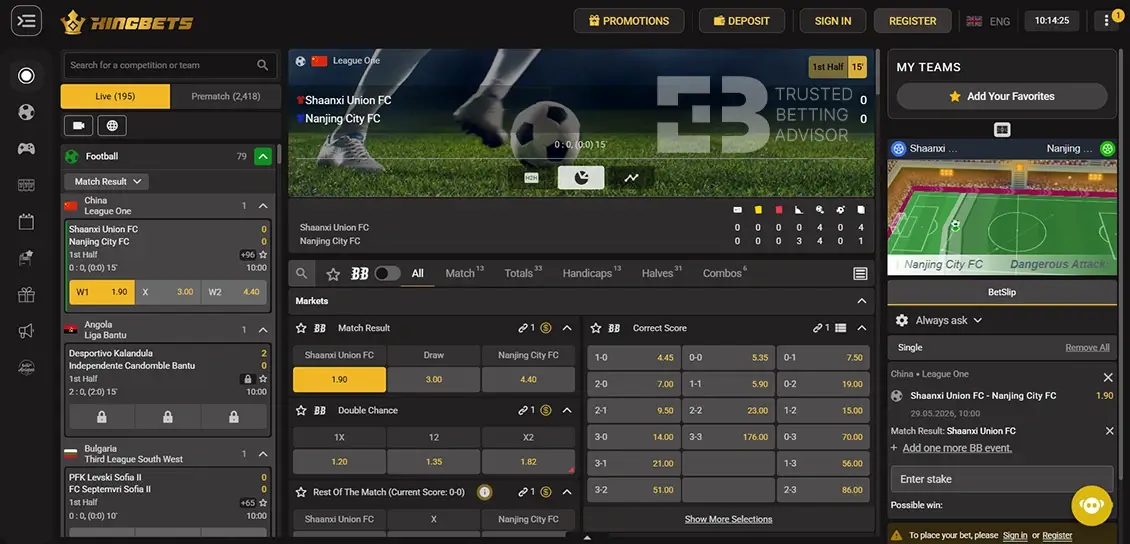This screenshot has width=1130, height=544.
Task: Click the Deposit button
Action: click(742, 21)
